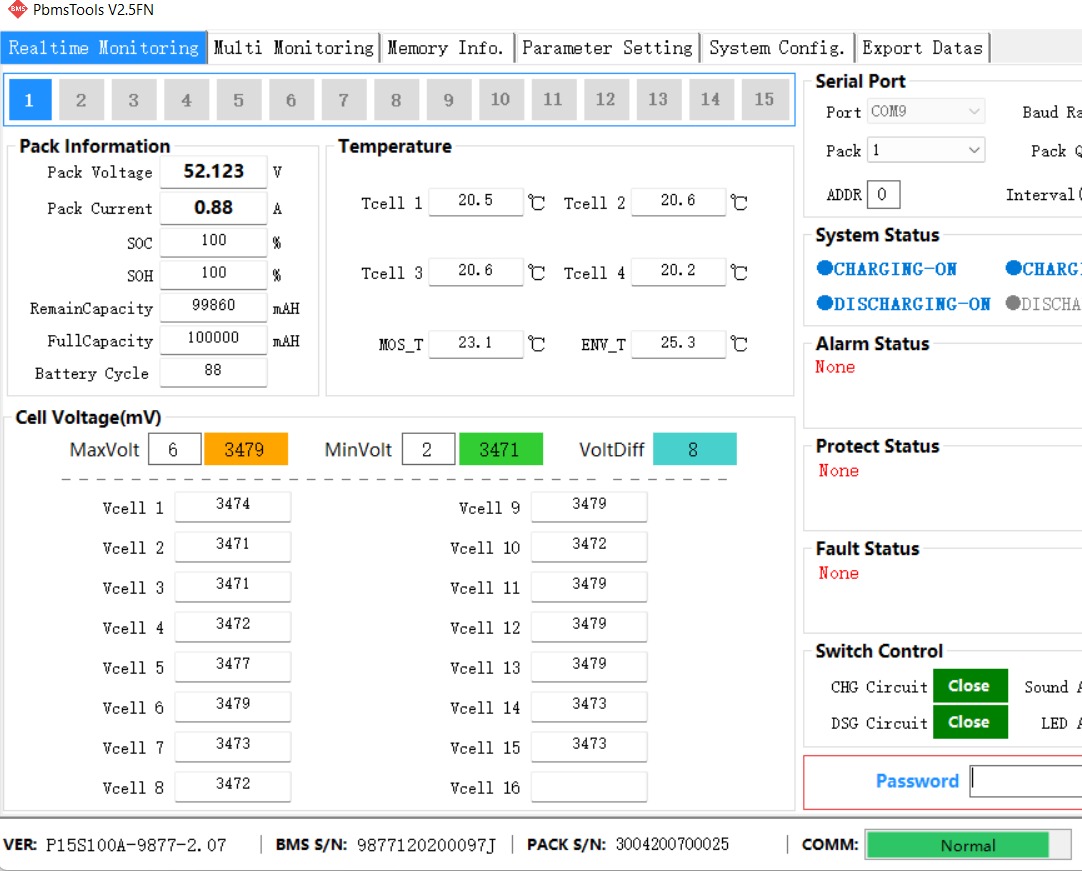Open the Memory Info. tab
1082x871 pixels.
(x=446, y=48)
